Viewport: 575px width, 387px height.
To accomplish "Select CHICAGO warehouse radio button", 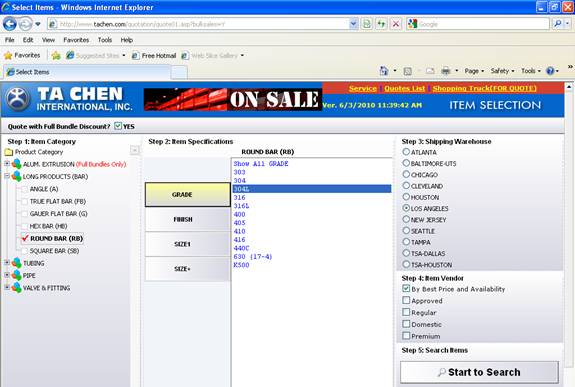I will (x=406, y=174).
